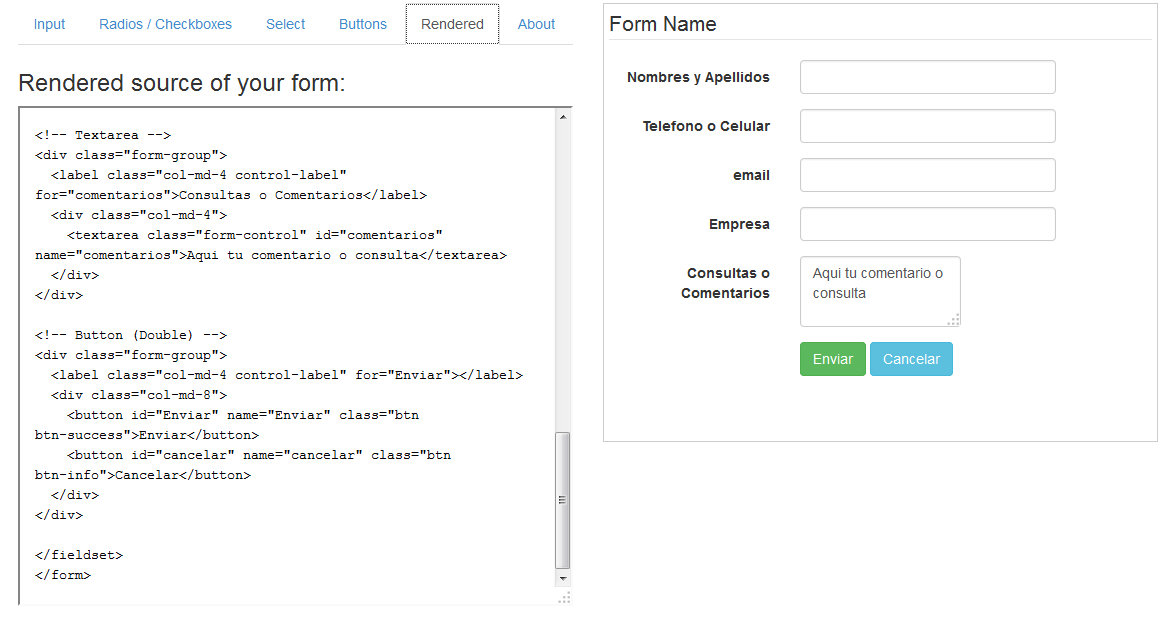
Task: Click the Nombres y Apellidos input field
Action: pos(927,76)
